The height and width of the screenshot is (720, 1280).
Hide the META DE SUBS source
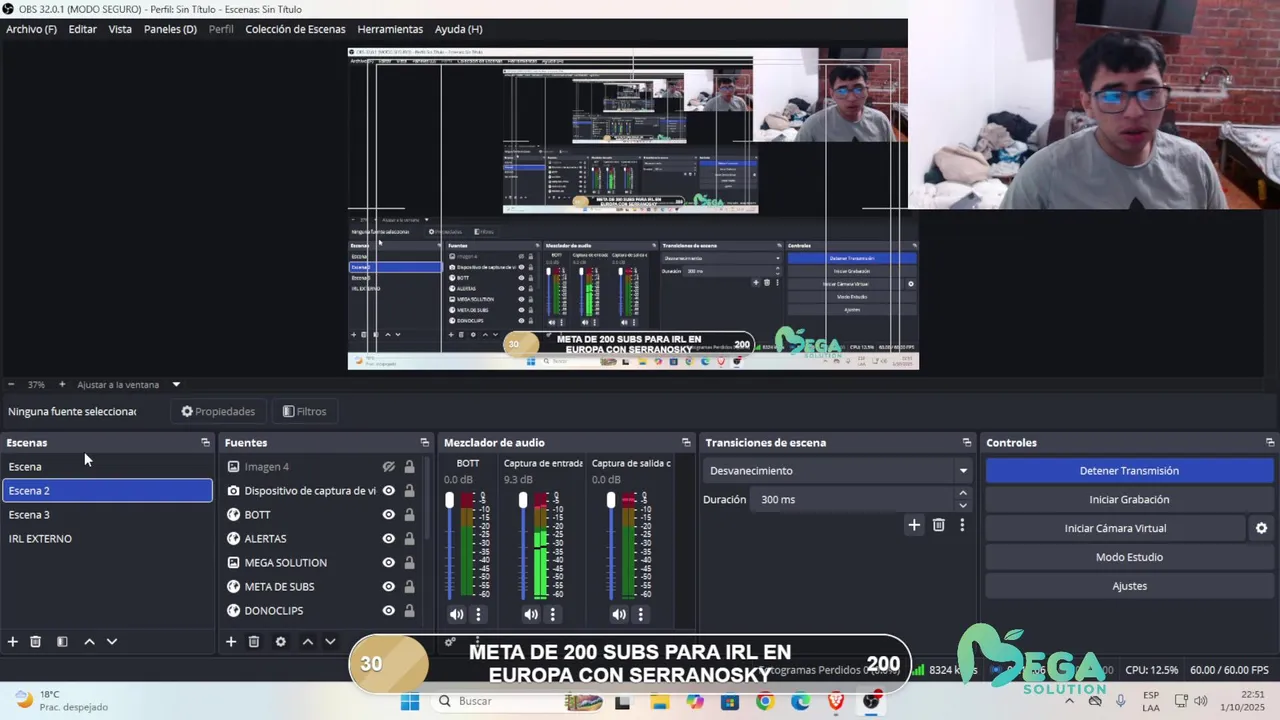click(389, 587)
